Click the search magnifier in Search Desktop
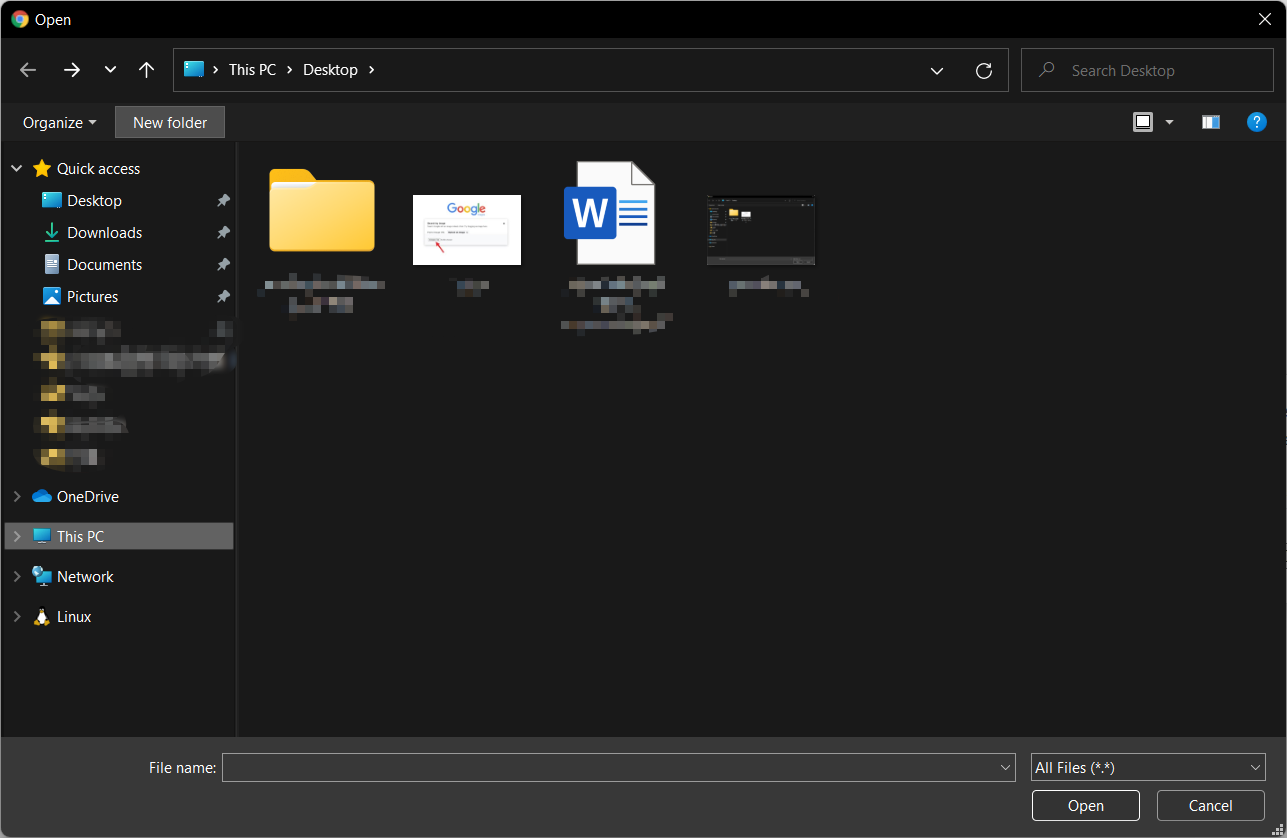 tap(1045, 70)
